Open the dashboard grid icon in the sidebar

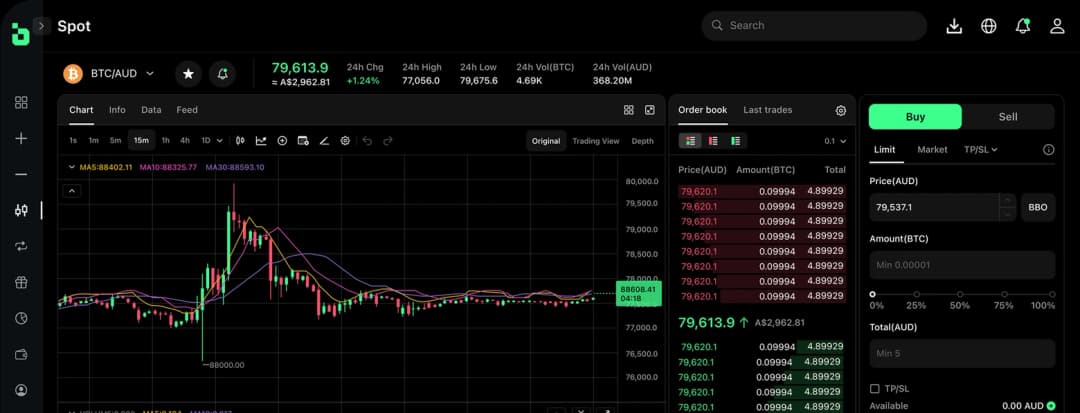pyautogui.click(x=21, y=103)
